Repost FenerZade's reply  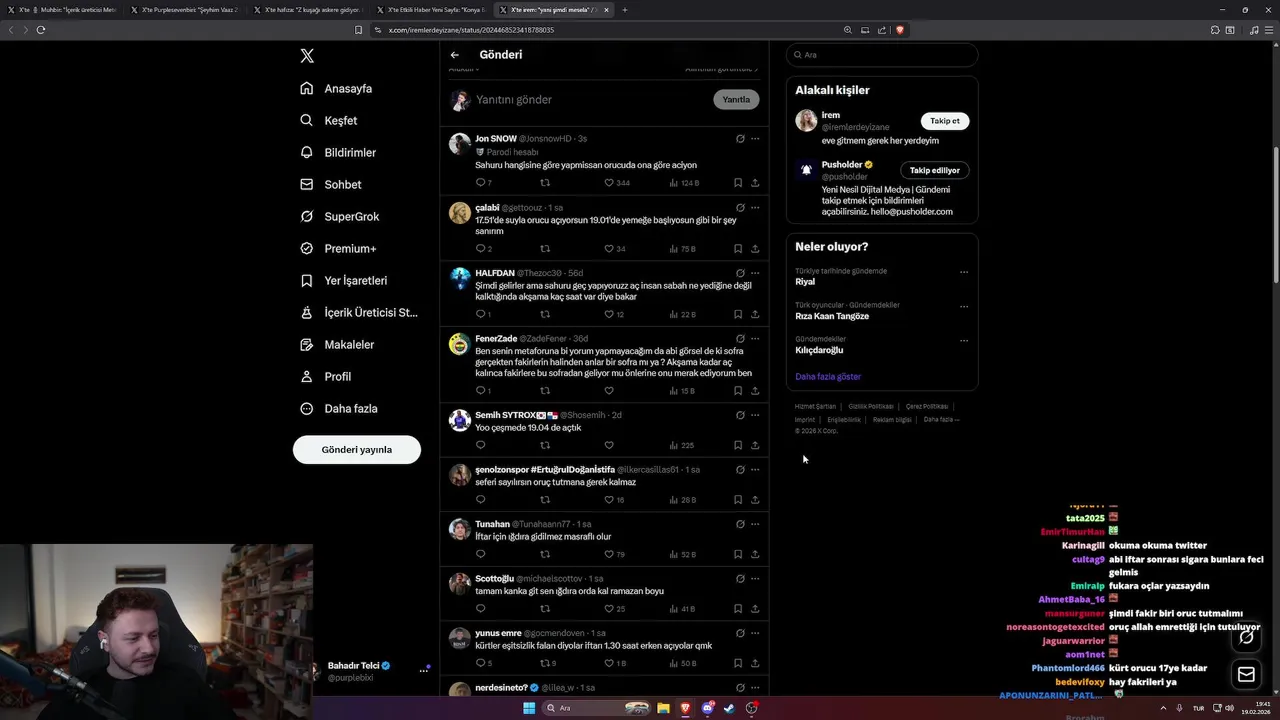[545, 390]
